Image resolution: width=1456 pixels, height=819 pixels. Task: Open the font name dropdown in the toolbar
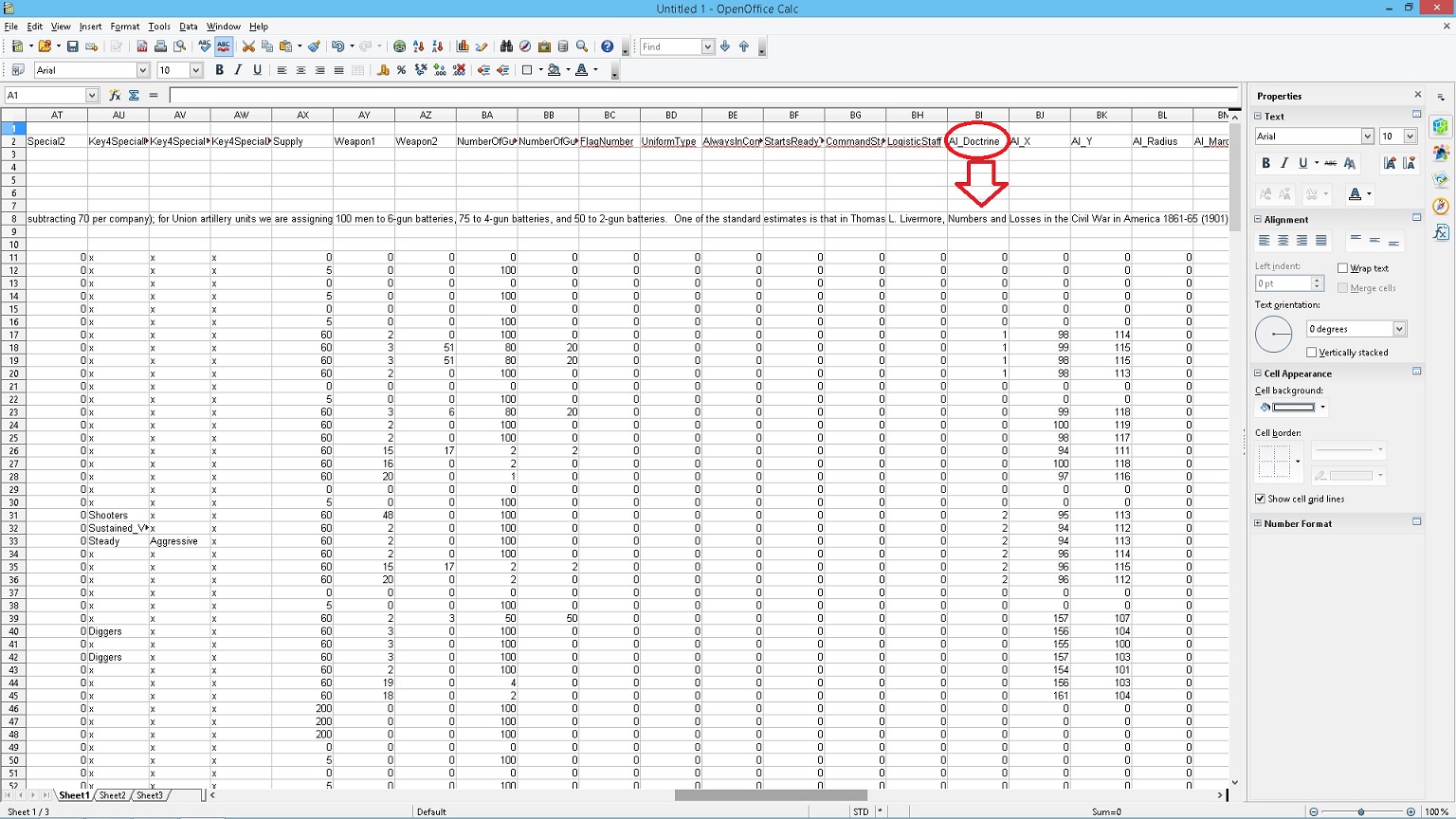143,70
